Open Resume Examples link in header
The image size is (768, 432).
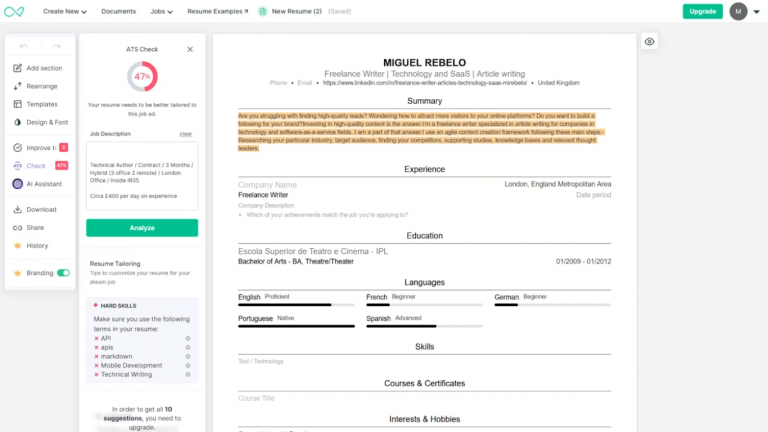point(217,11)
